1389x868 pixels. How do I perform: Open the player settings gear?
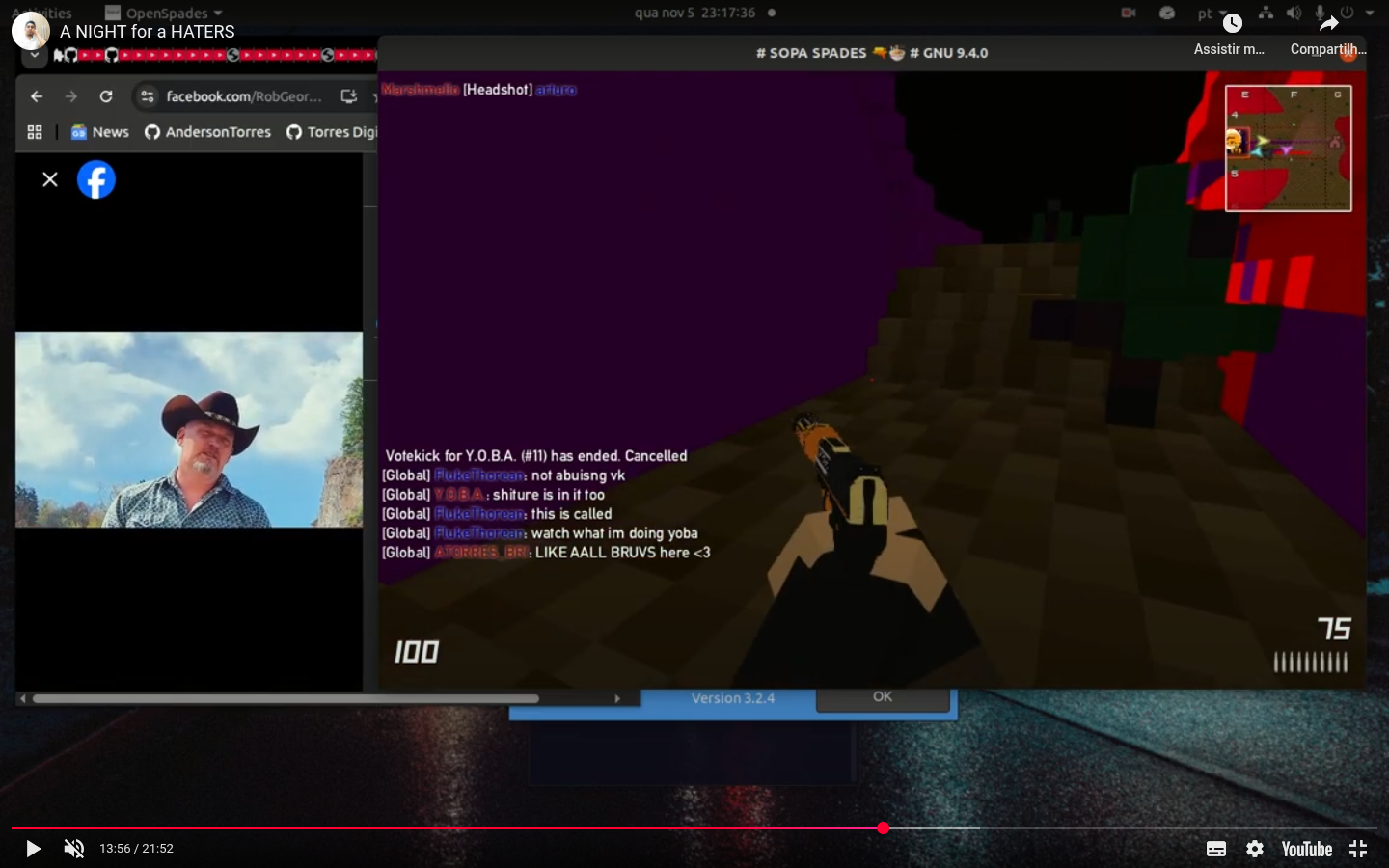(x=1254, y=849)
